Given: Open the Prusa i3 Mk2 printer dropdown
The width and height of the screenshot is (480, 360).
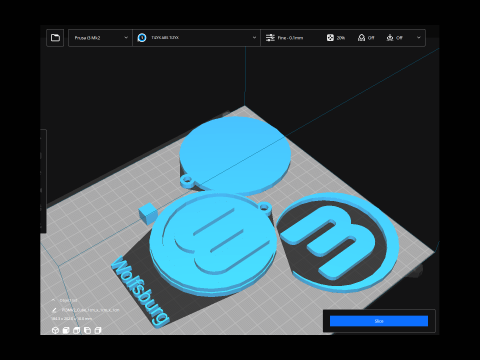Looking at the screenshot, I should click(100, 38).
